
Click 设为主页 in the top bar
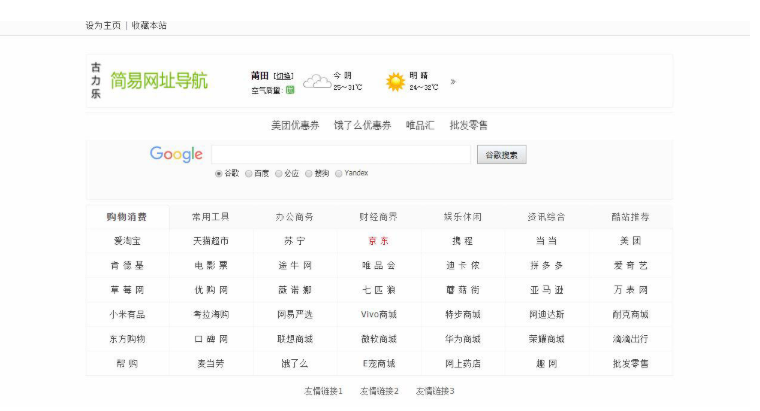[103, 25]
